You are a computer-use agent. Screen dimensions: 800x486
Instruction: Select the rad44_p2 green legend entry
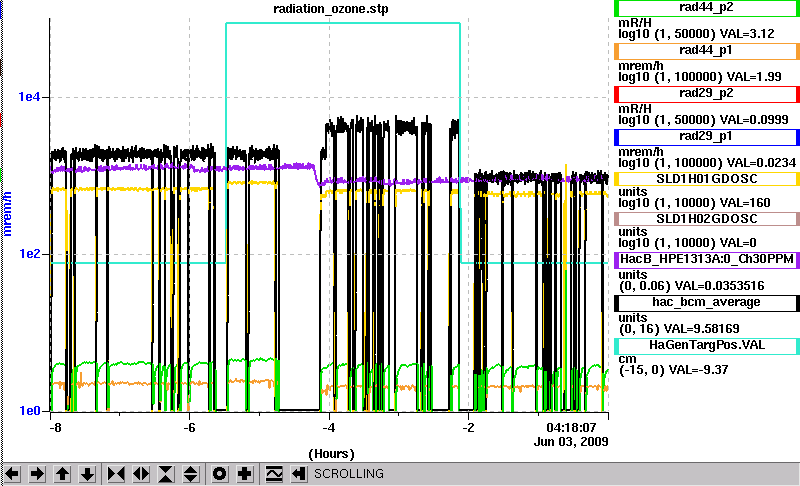click(x=707, y=8)
